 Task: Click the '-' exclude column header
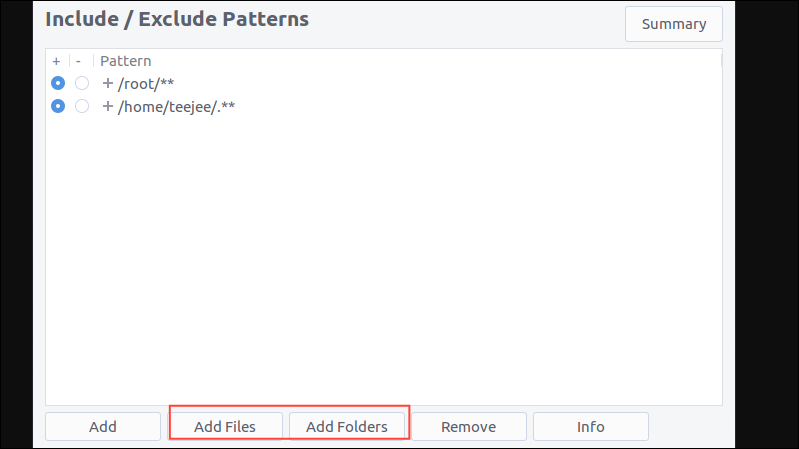pos(79,61)
